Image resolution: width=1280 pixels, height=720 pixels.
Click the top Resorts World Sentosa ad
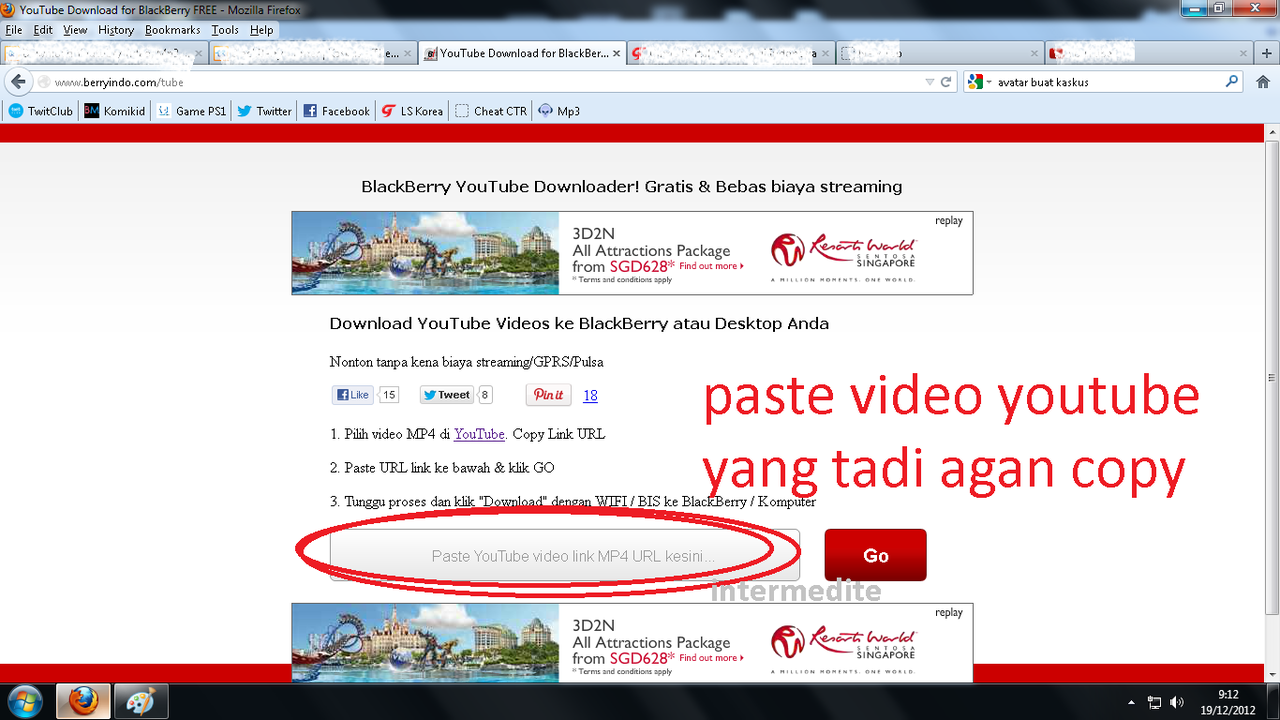point(632,253)
